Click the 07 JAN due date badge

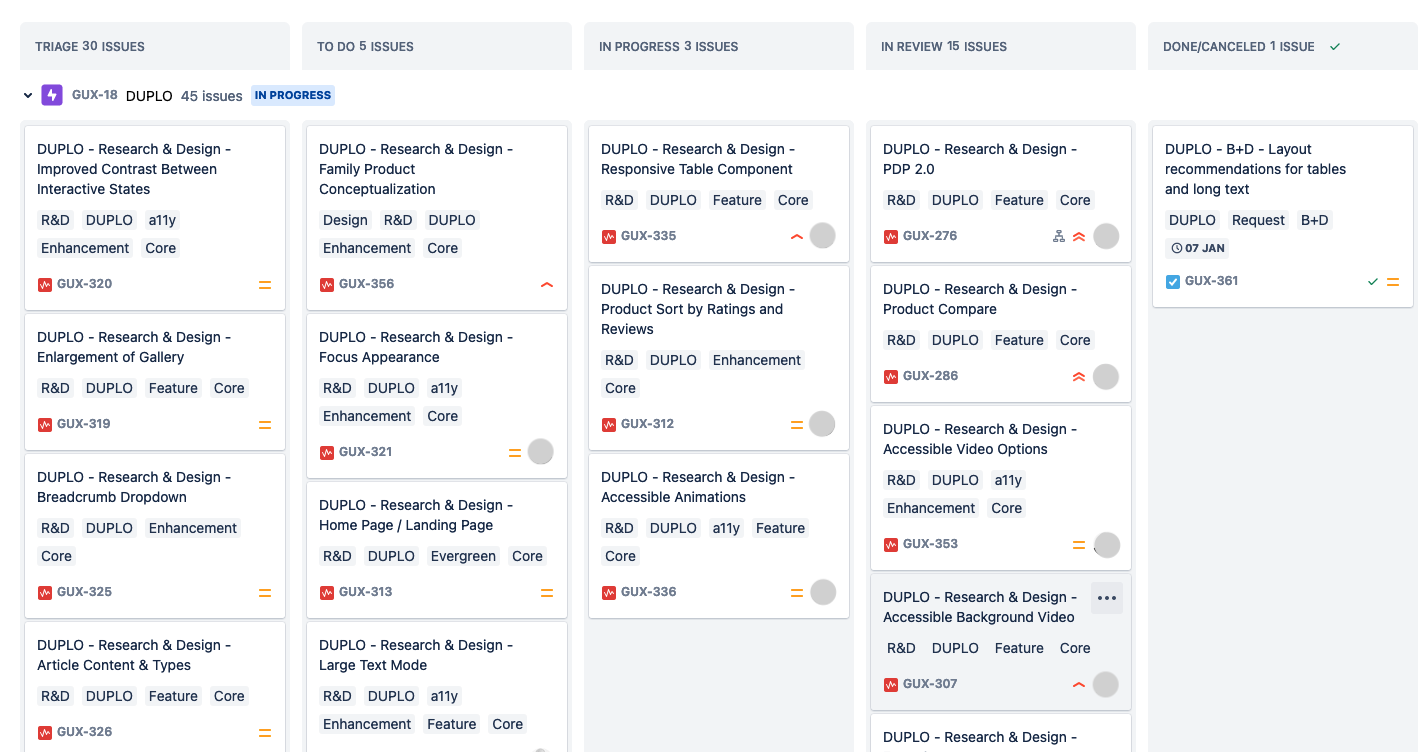coord(1198,248)
